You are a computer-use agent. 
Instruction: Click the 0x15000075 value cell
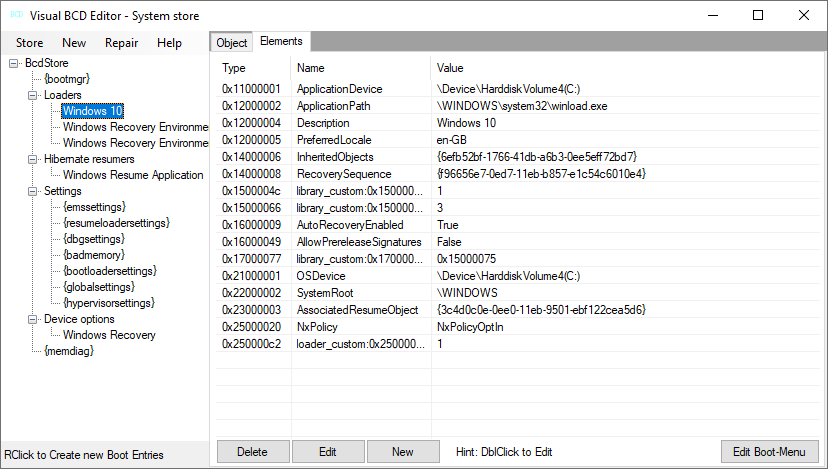[466, 259]
